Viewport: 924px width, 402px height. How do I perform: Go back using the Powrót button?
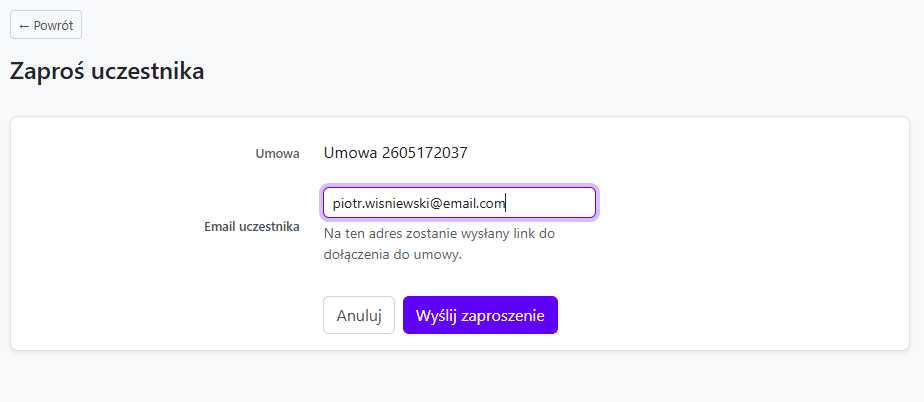46,25
